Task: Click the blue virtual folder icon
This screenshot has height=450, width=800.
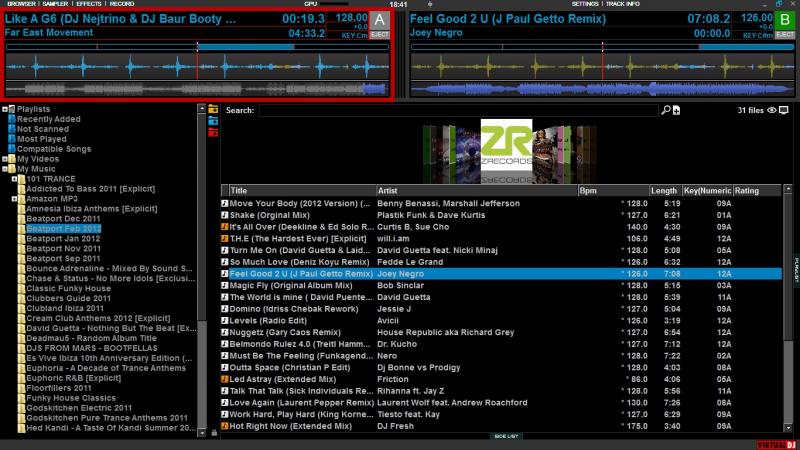Action: pos(213,121)
